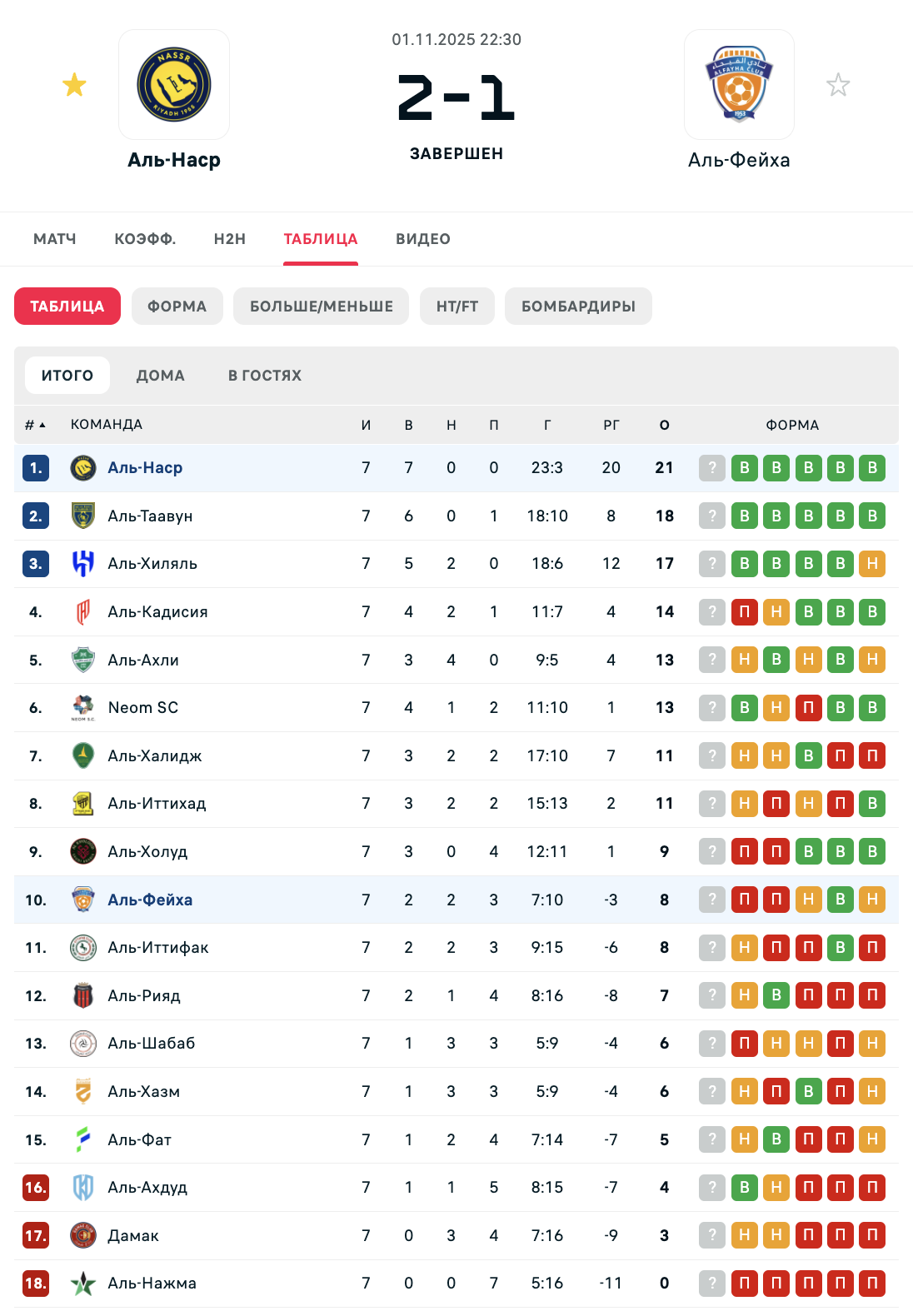Screen dimensions: 913x1316
Task: Click the question mark form box for Al-Taawoun
Action: (x=712, y=516)
